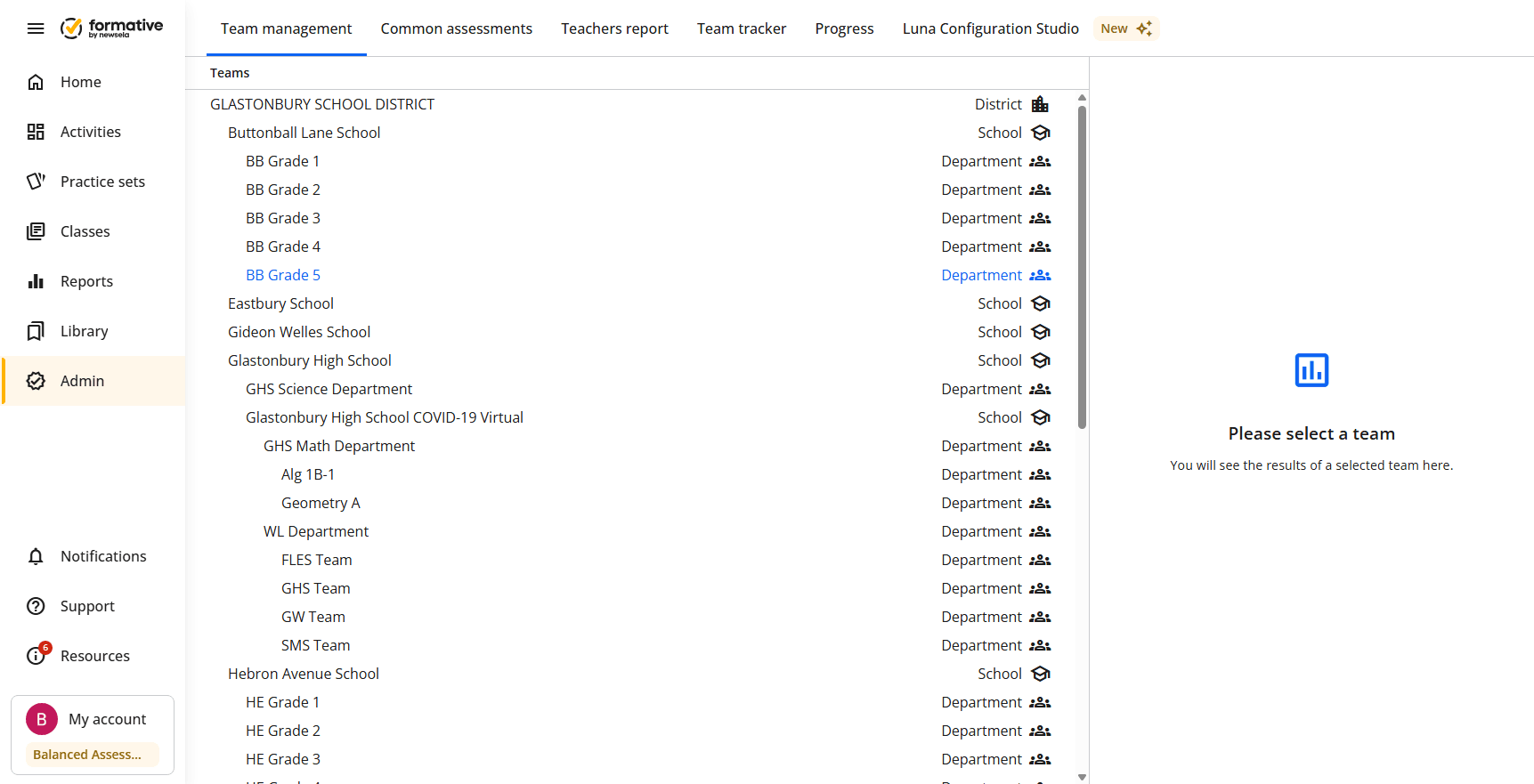Open Support question mark icon
Image resolution: width=1534 pixels, height=784 pixels.
point(36,606)
